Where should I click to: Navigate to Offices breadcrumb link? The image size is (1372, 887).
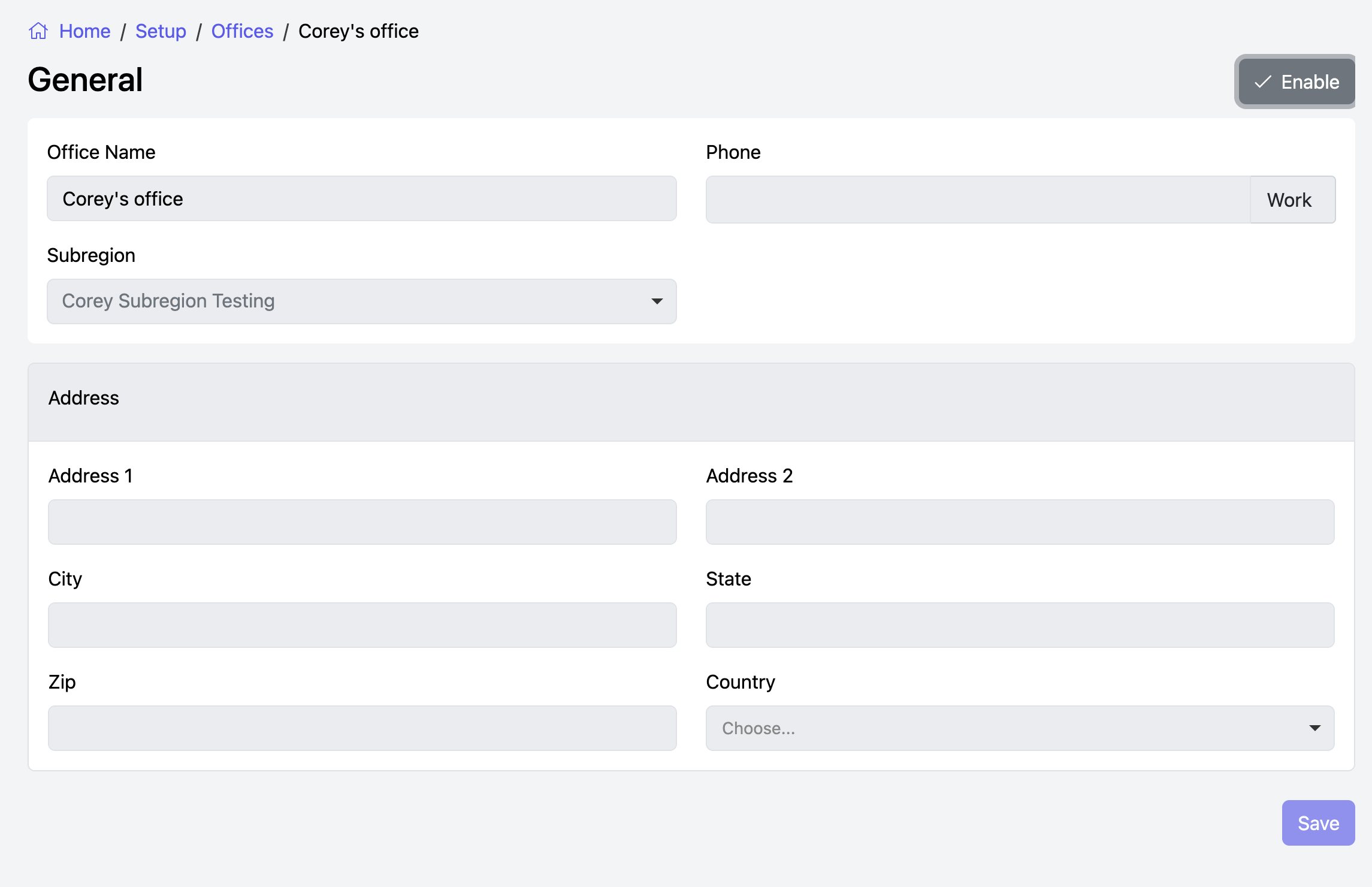pos(242,31)
